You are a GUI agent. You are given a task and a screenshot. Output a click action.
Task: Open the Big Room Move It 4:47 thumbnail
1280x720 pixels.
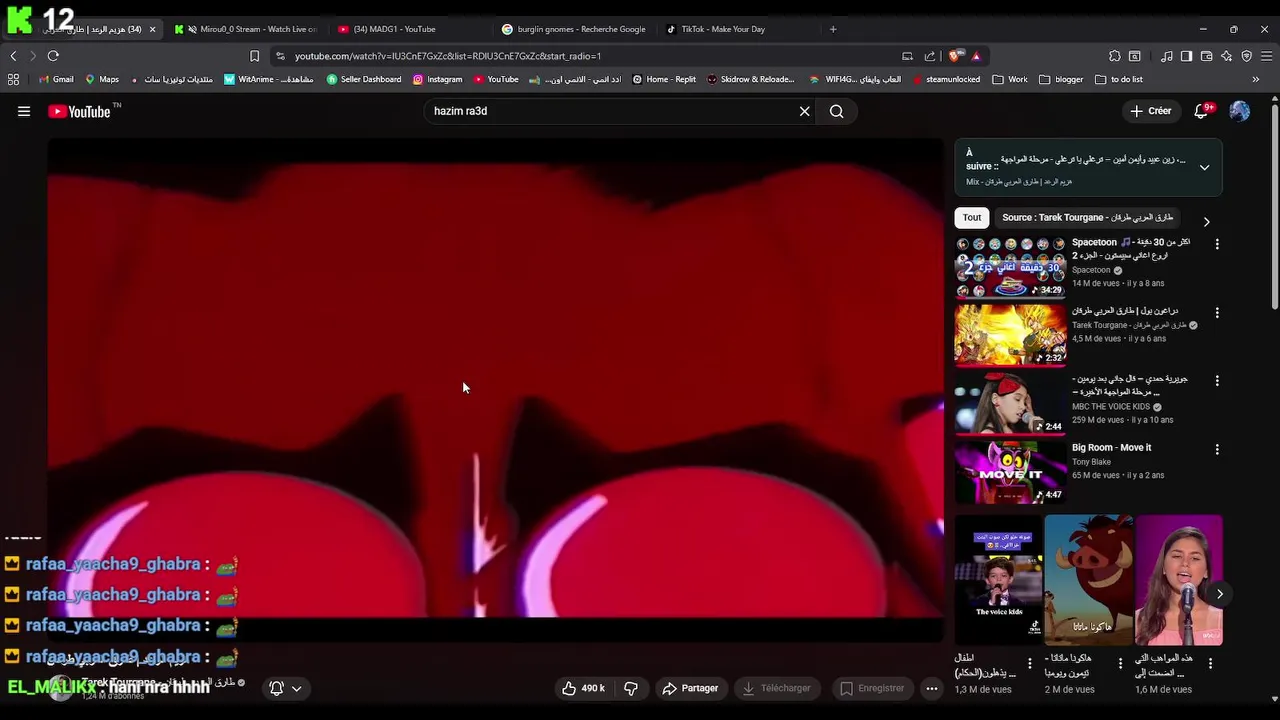(1010, 472)
